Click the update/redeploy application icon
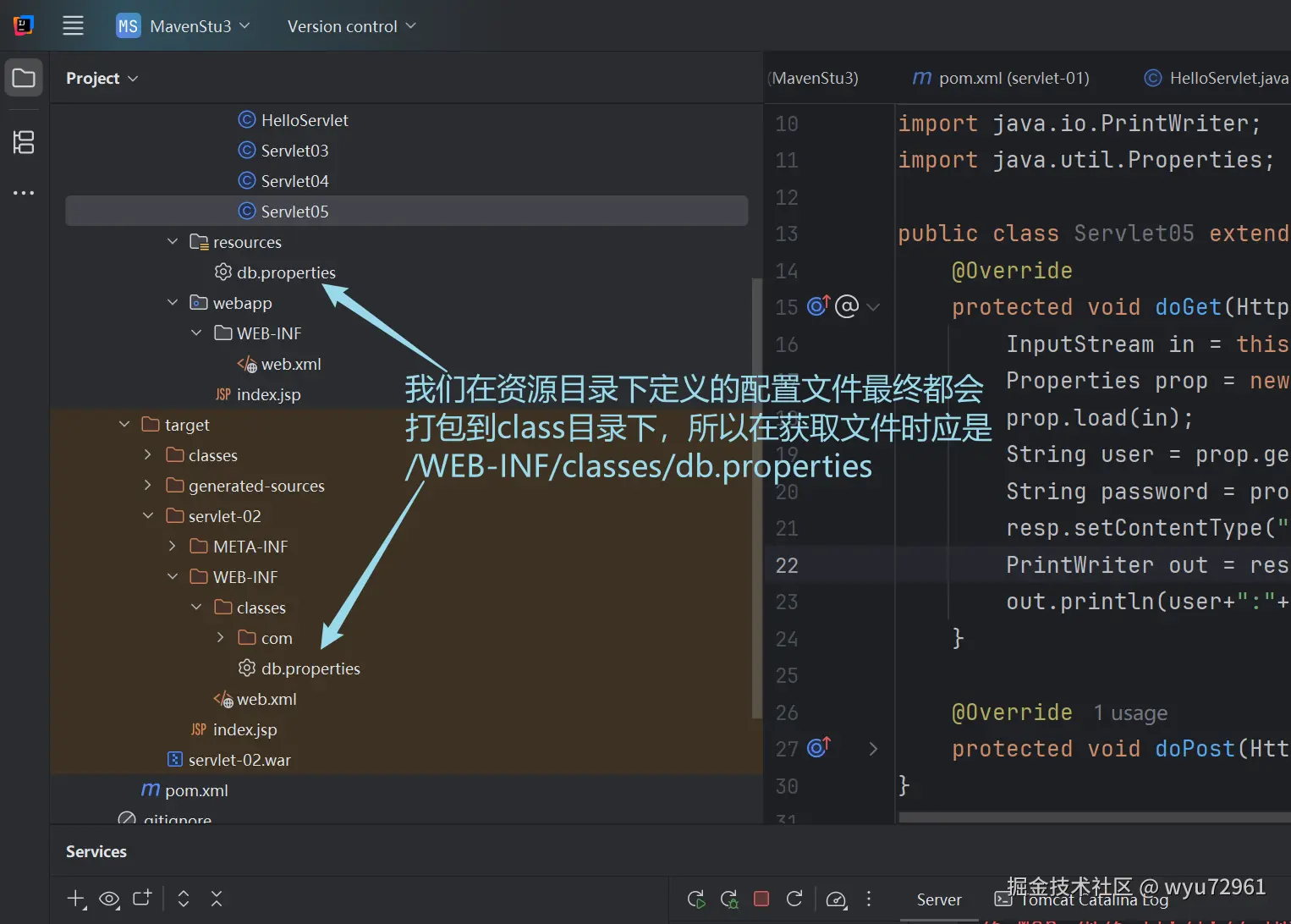The width and height of the screenshot is (1291, 924). click(794, 899)
